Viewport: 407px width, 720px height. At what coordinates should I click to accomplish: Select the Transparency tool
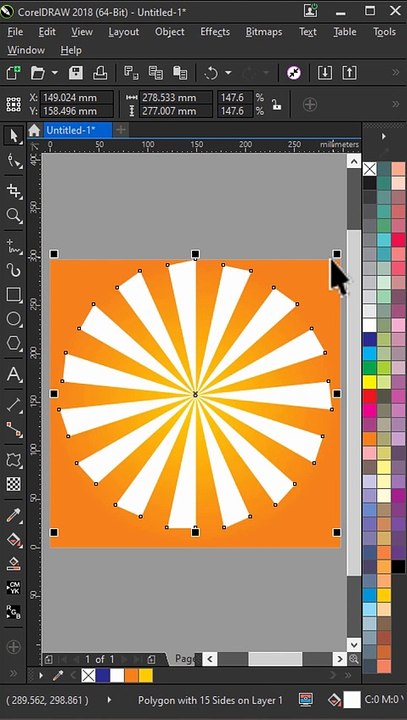(x=13, y=484)
